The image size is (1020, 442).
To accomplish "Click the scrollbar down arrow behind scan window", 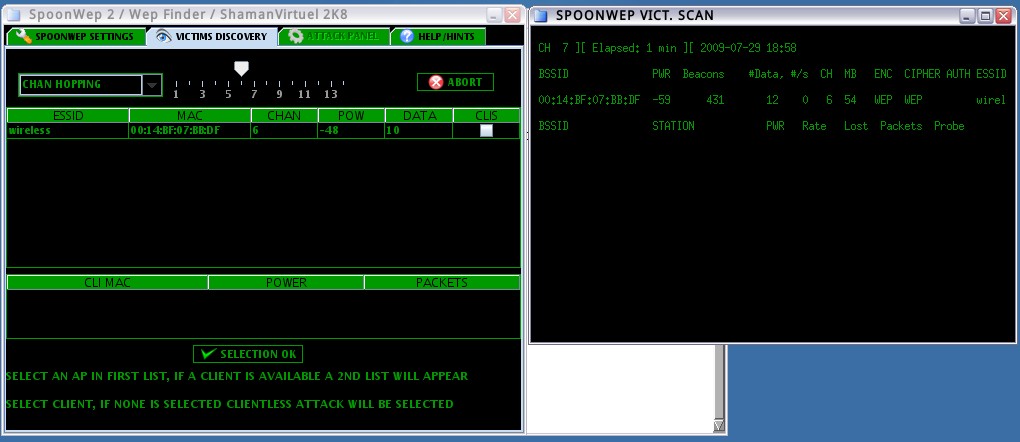I will 719,426.
